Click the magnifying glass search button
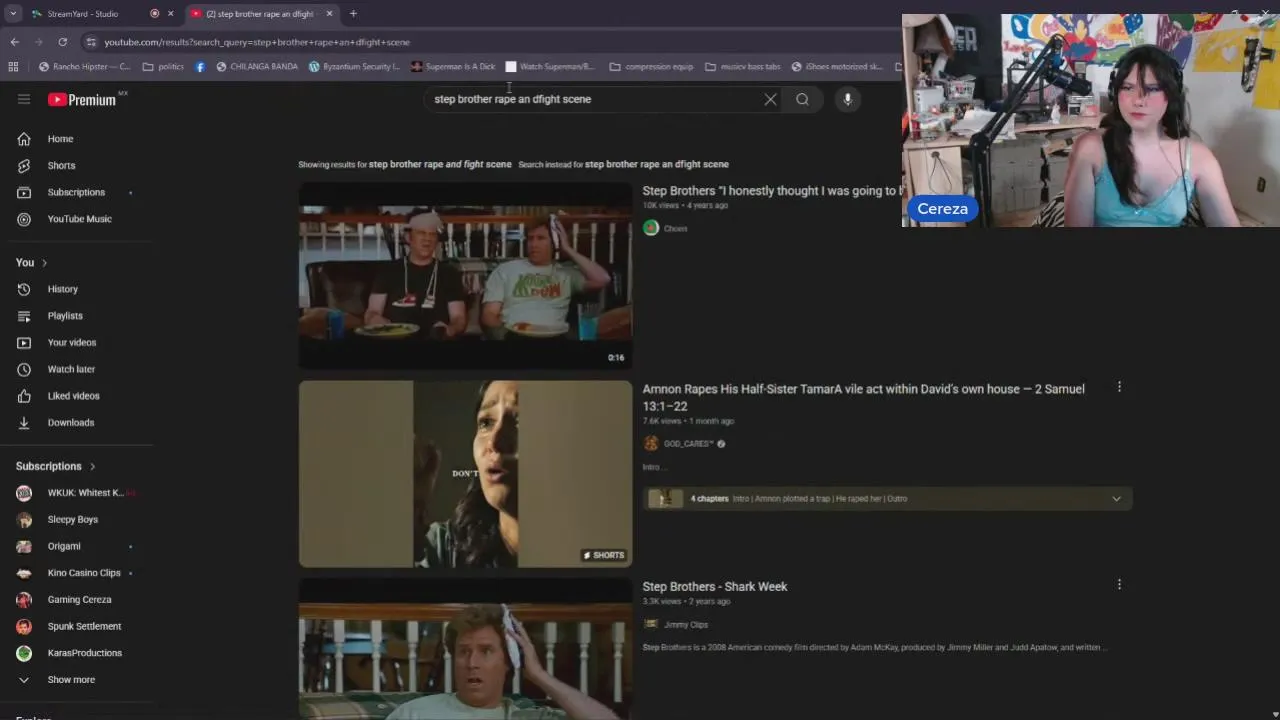 pyautogui.click(x=802, y=99)
